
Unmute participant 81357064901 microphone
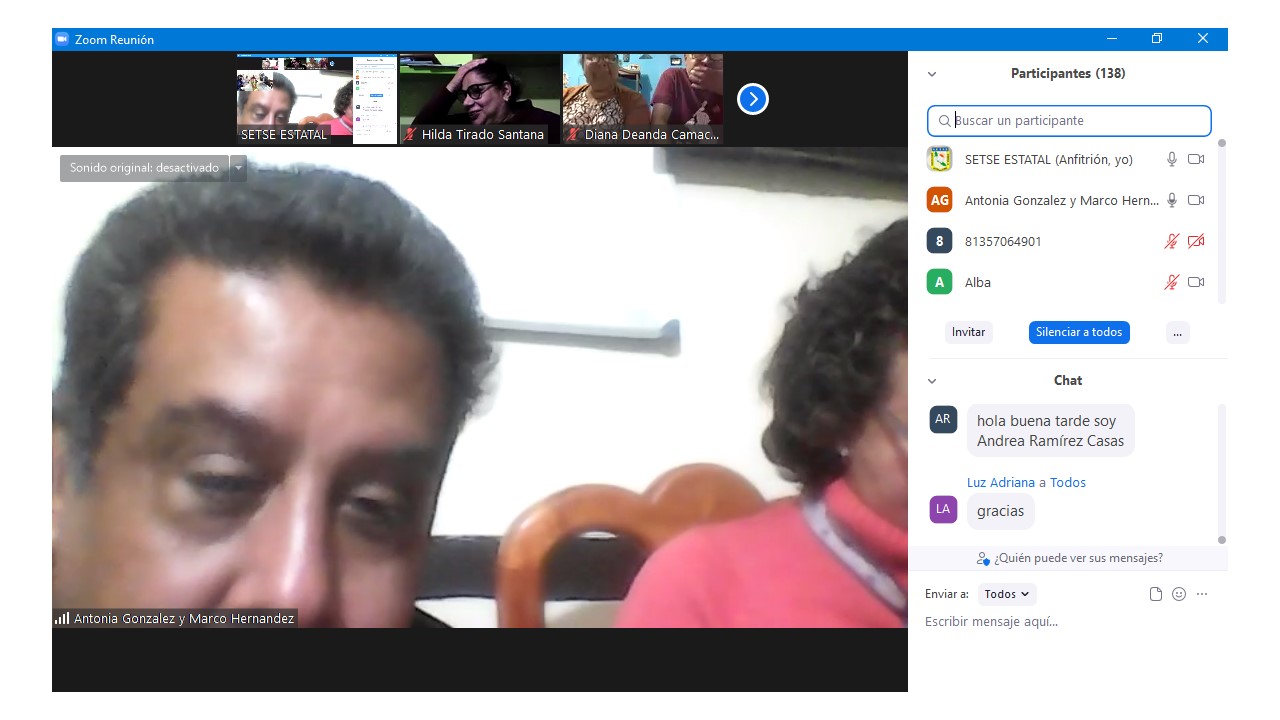(1171, 241)
